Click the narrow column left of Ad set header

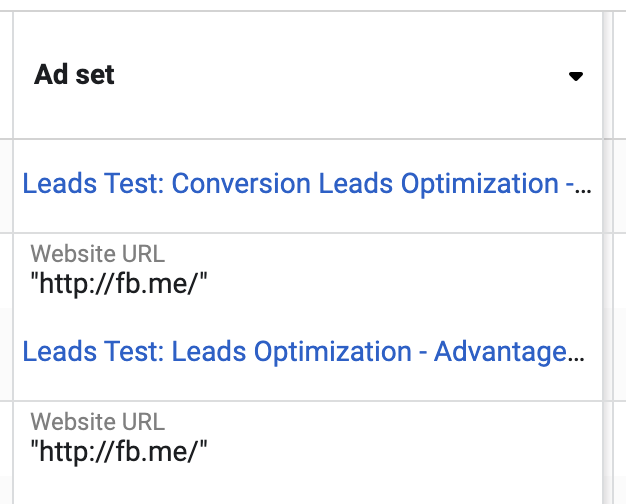[6, 75]
